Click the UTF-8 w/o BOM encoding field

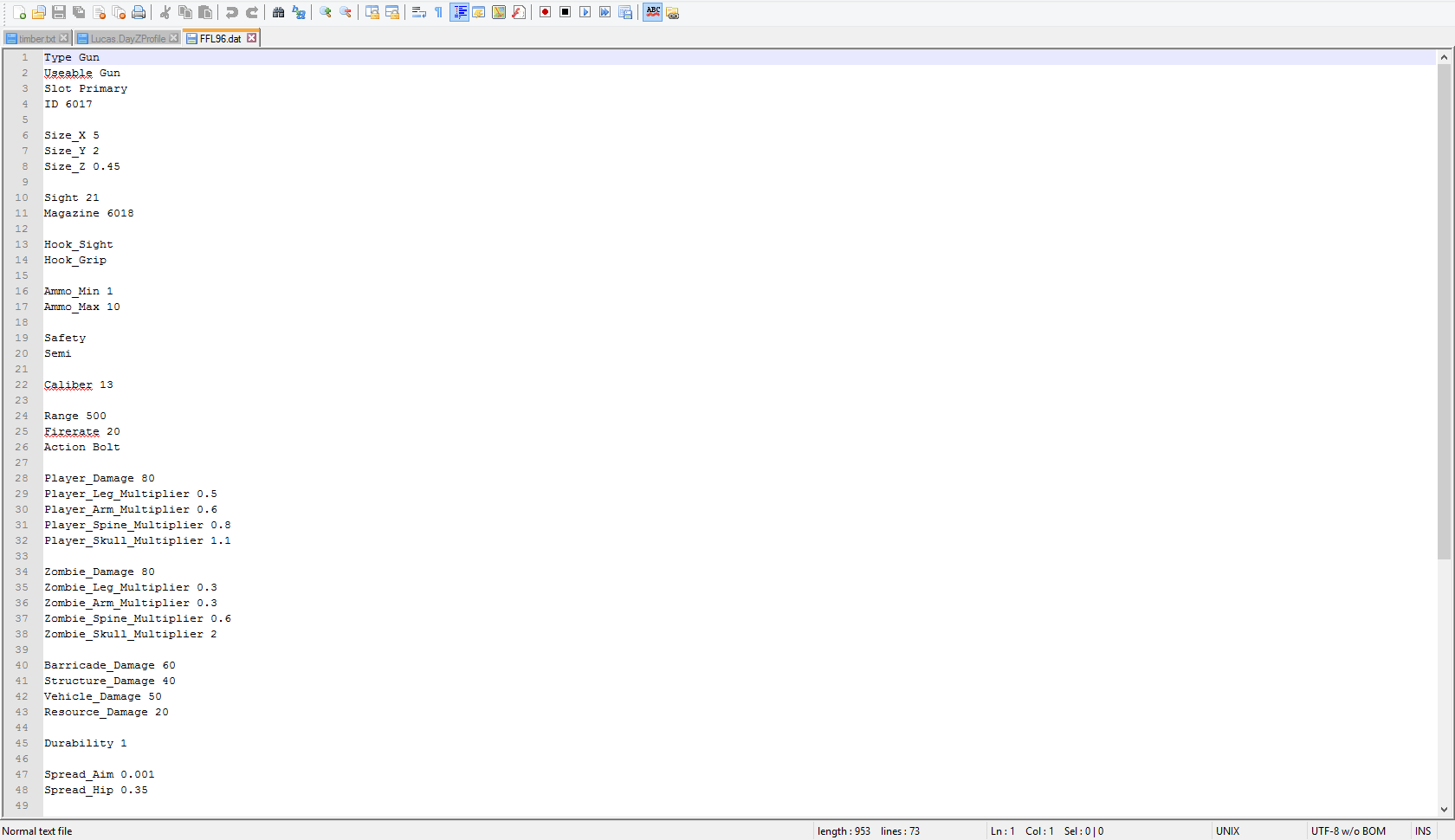tap(1348, 831)
